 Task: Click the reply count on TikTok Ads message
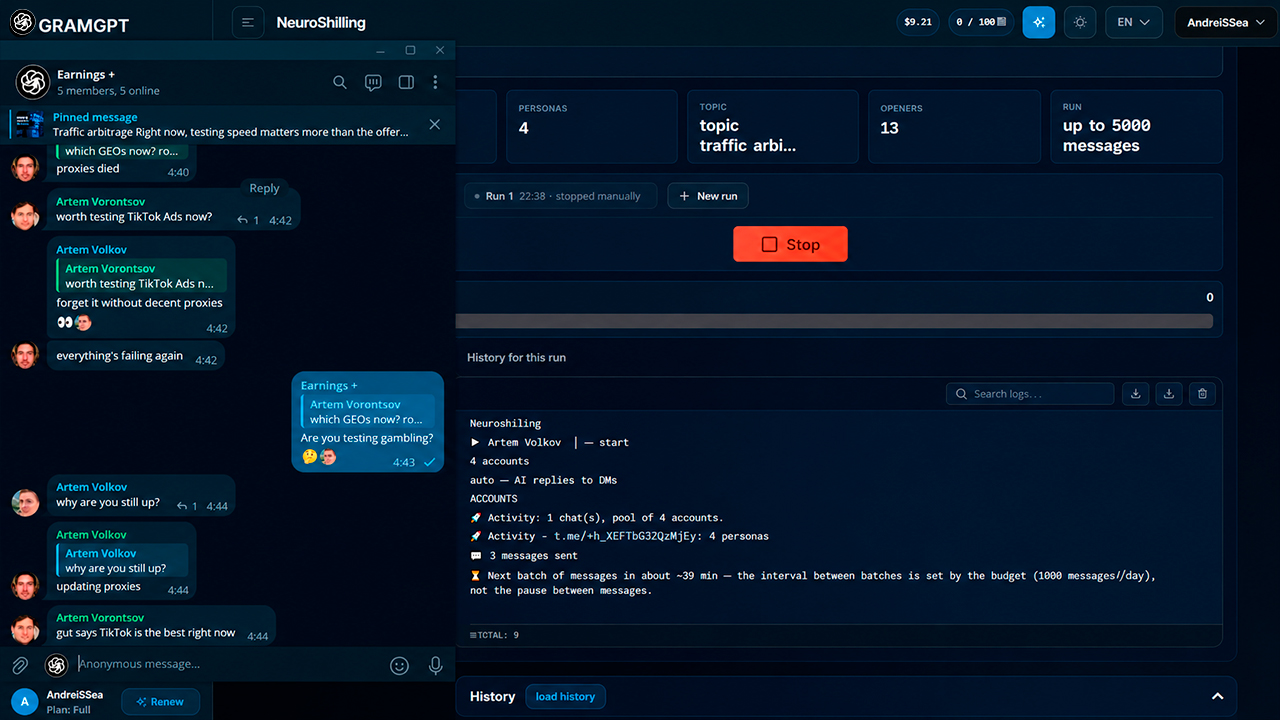[248, 220]
